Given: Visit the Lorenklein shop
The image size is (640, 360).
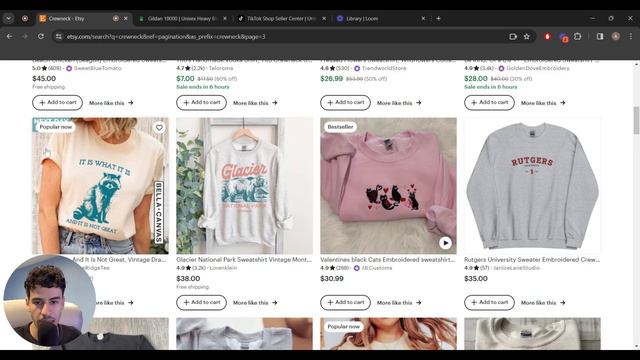Looking at the screenshot, I should 223,268.
